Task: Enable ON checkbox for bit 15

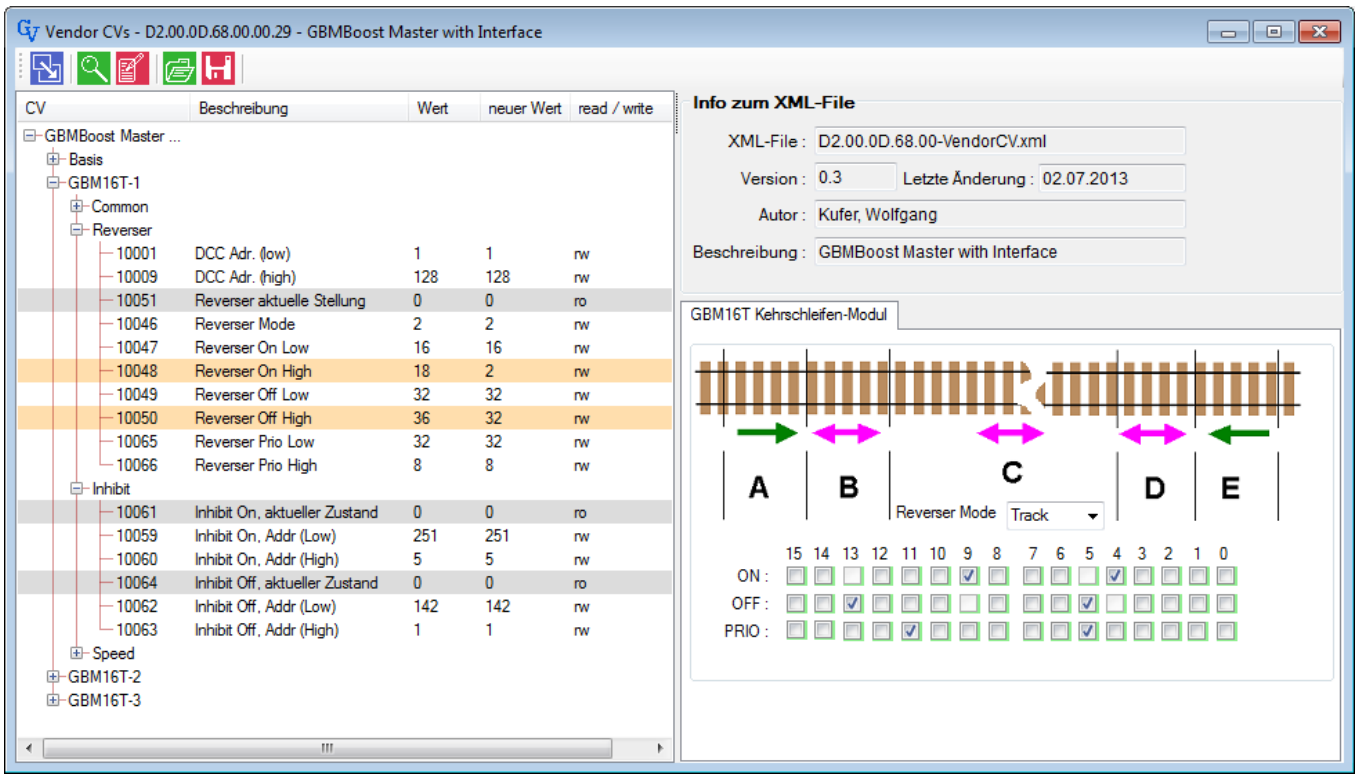Action: click(x=795, y=575)
